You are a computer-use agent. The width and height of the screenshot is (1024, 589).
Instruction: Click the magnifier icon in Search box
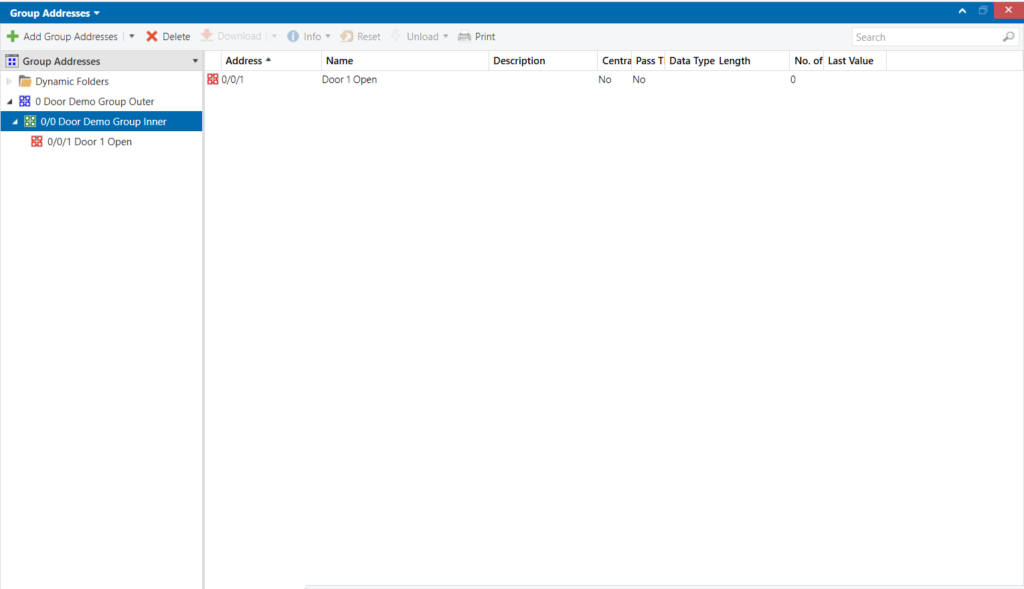(x=1008, y=37)
